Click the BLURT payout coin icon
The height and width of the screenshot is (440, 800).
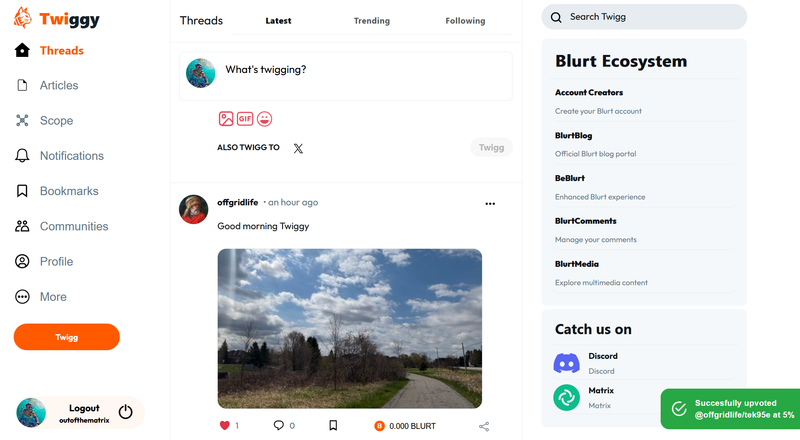[x=379, y=426]
